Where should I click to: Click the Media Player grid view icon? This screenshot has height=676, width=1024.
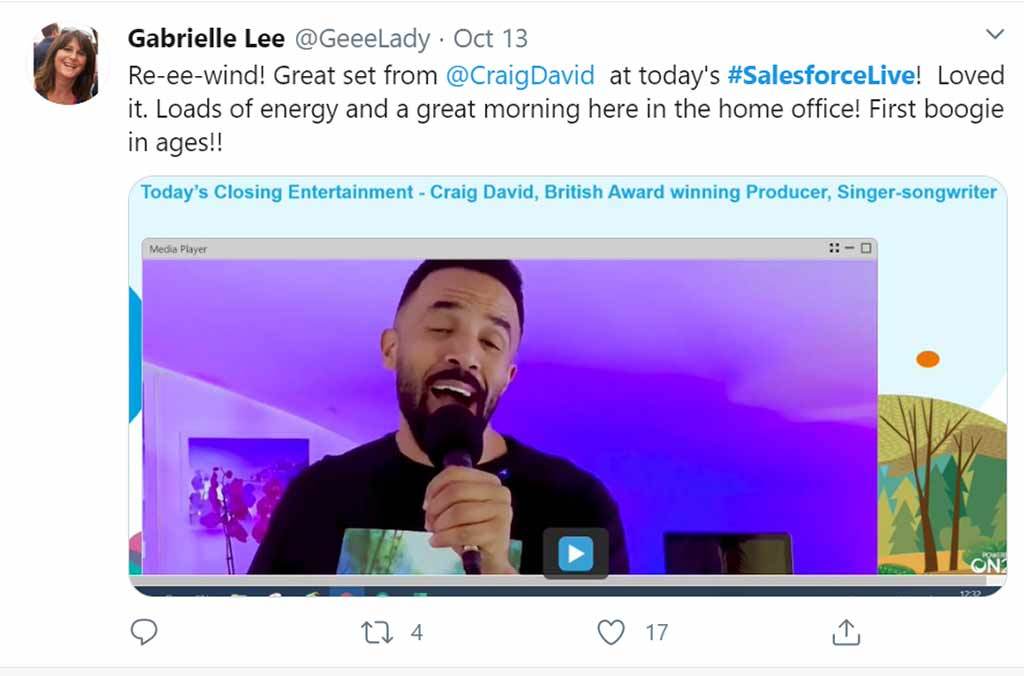834,248
